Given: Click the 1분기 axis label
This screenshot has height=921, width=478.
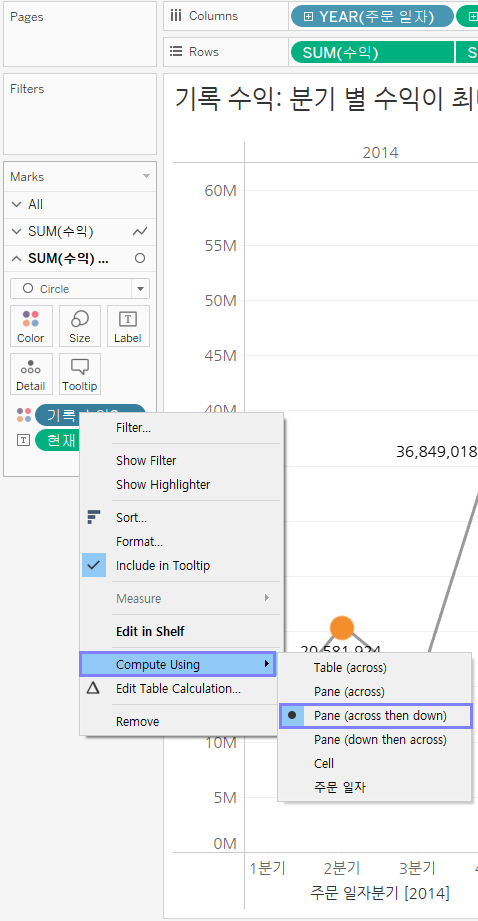Looking at the screenshot, I should click(x=267, y=868).
